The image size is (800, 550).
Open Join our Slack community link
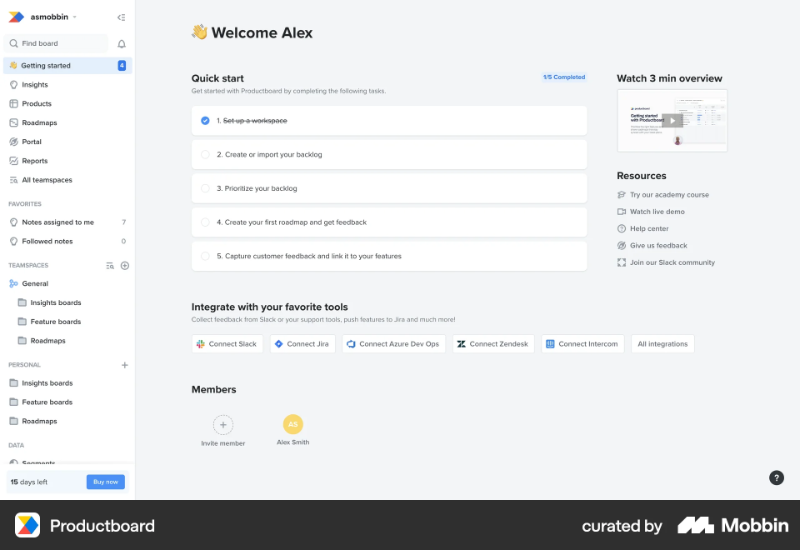tap(672, 263)
